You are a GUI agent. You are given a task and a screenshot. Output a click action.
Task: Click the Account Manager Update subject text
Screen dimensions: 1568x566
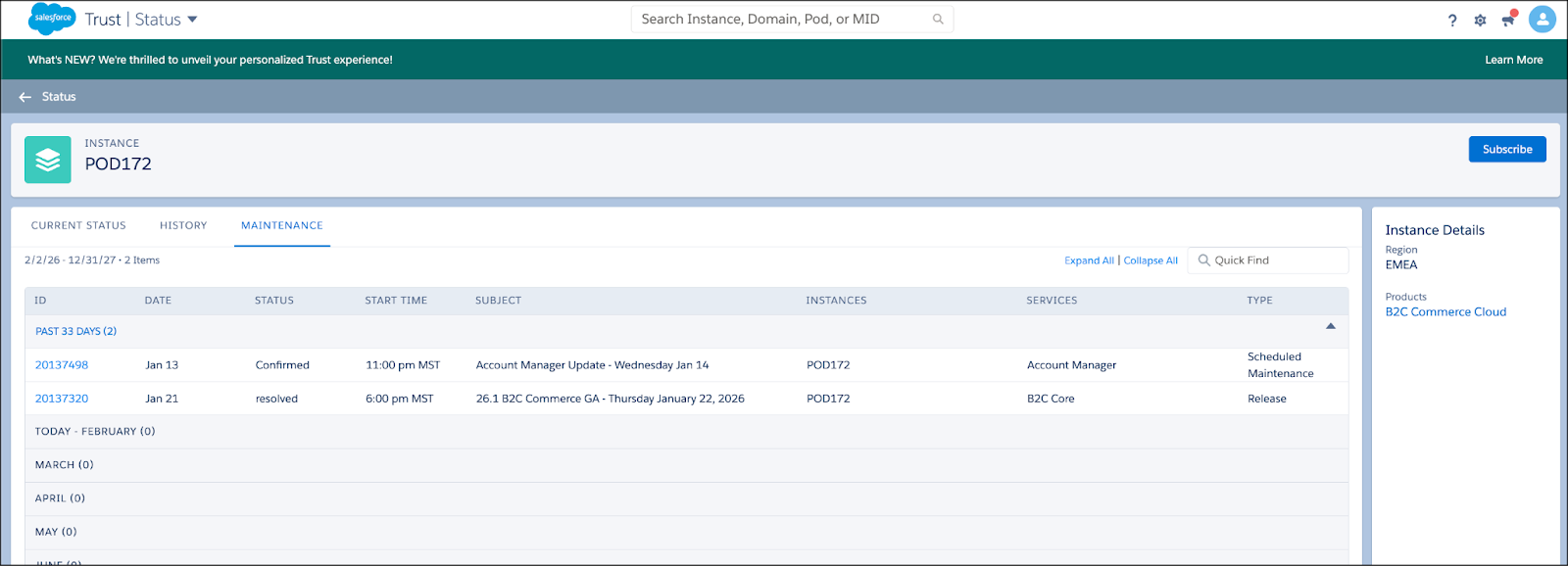[x=592, y=365]
